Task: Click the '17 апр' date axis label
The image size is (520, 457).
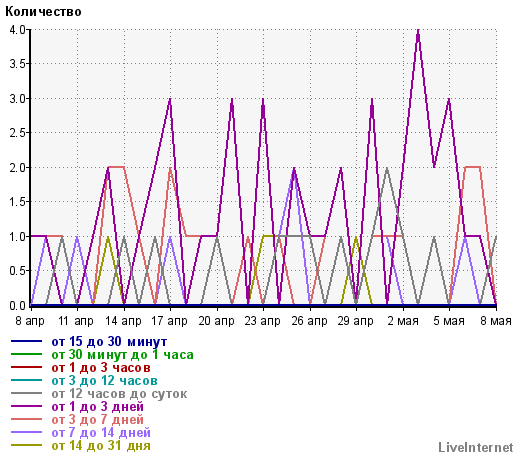Action: [x=169, y=321]
